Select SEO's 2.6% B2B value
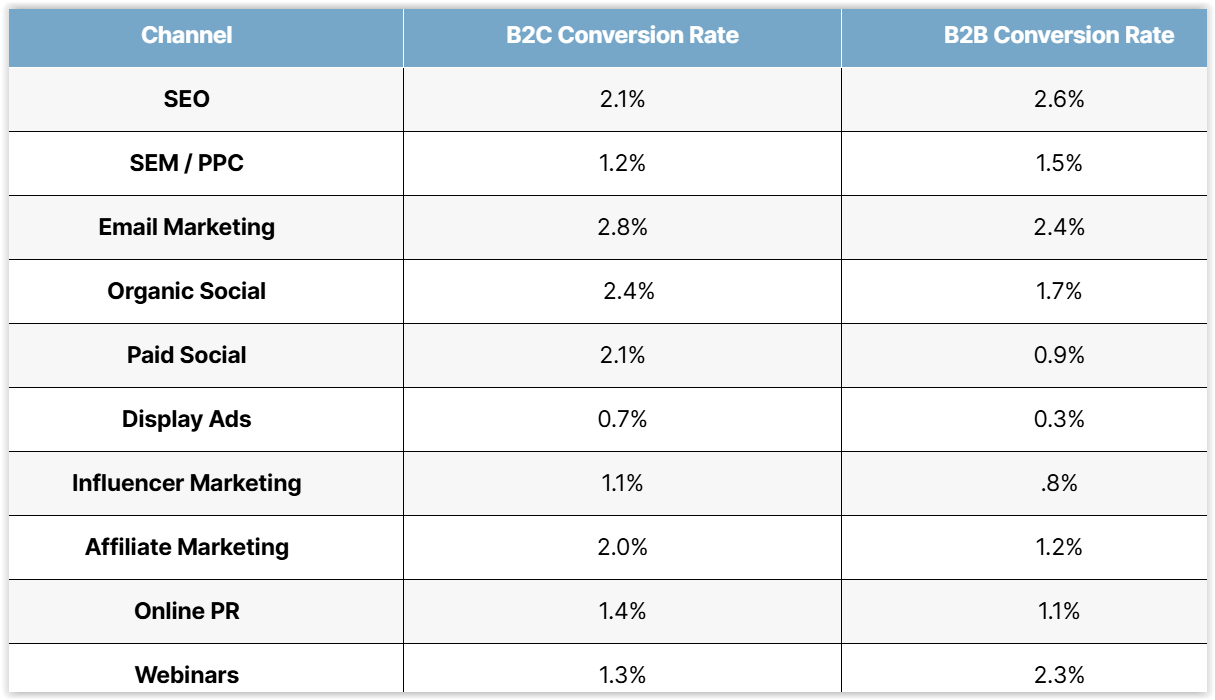 pos(1060,99)
